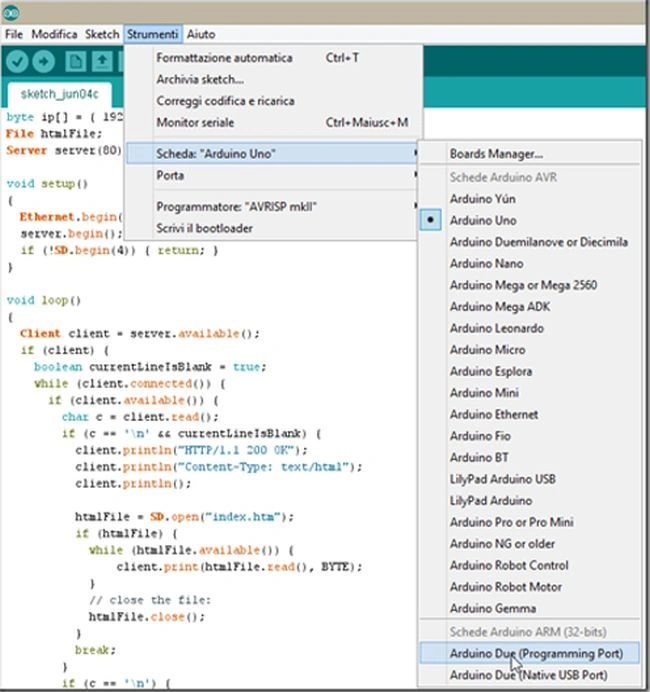Select the checked Arduino Uno board
The width and height of the screenshot is (650, 692).
pos(530,221)
